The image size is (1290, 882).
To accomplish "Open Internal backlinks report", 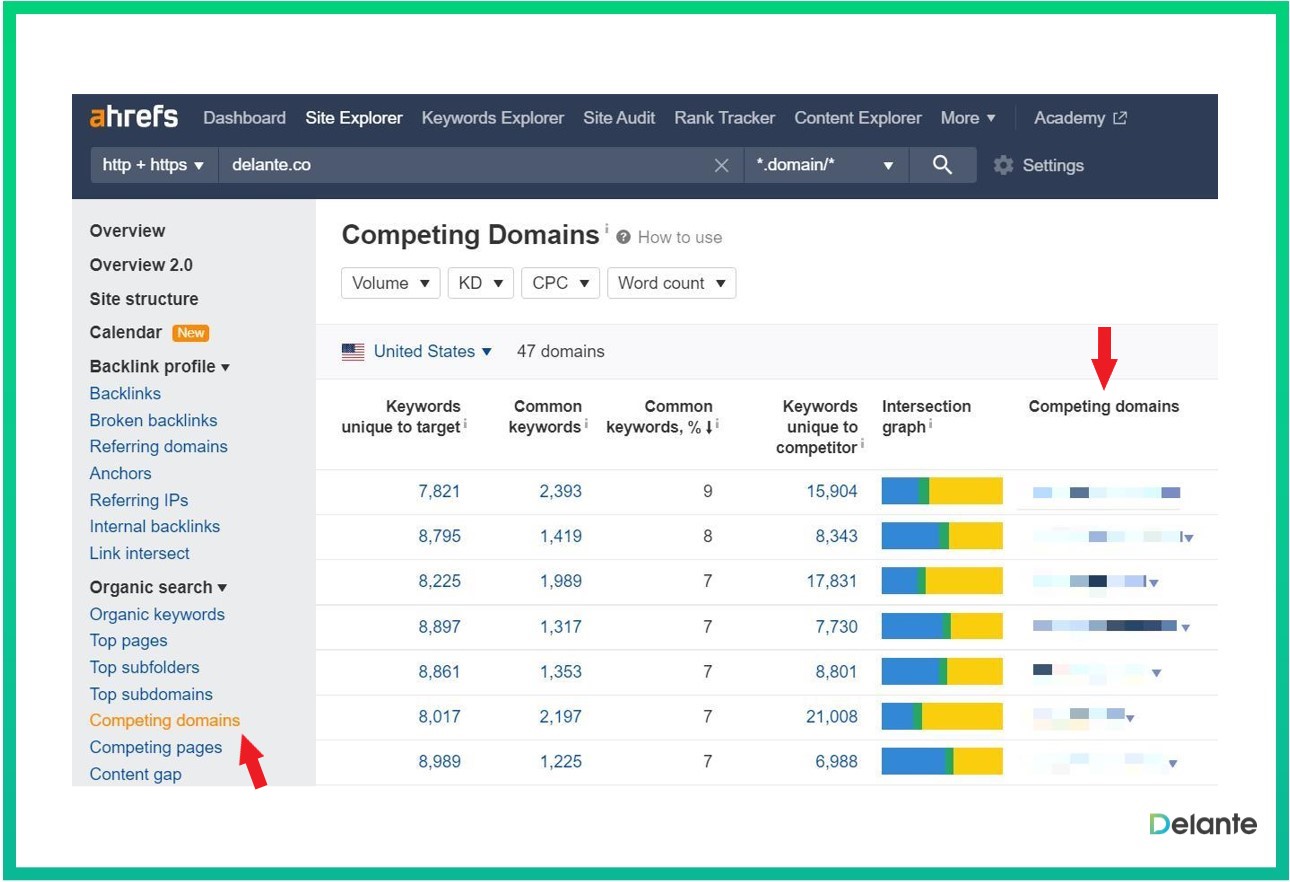I will [154, 527].
